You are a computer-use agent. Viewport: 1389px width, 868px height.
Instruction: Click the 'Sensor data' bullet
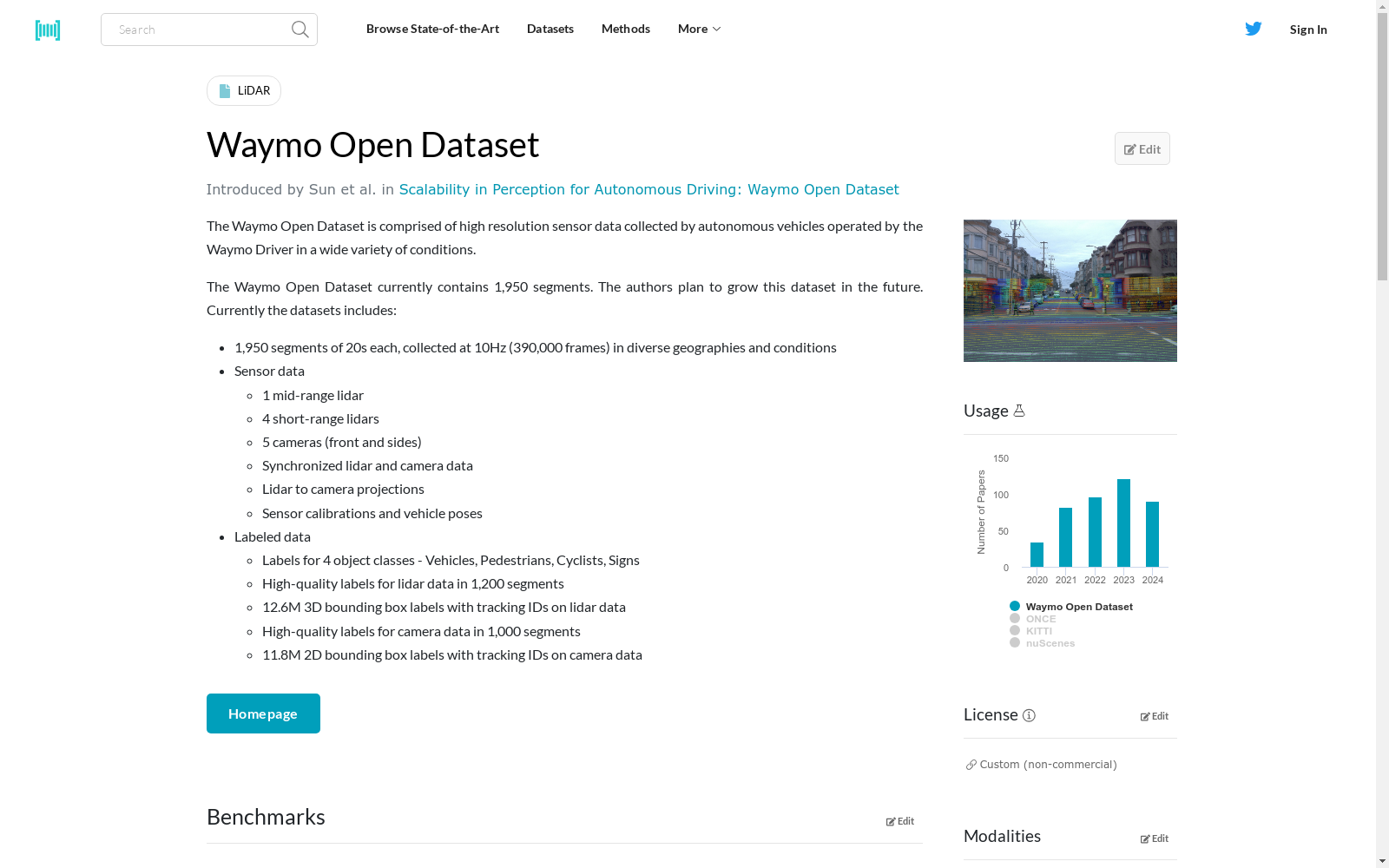pyautogui.click(x=269, y=371)
